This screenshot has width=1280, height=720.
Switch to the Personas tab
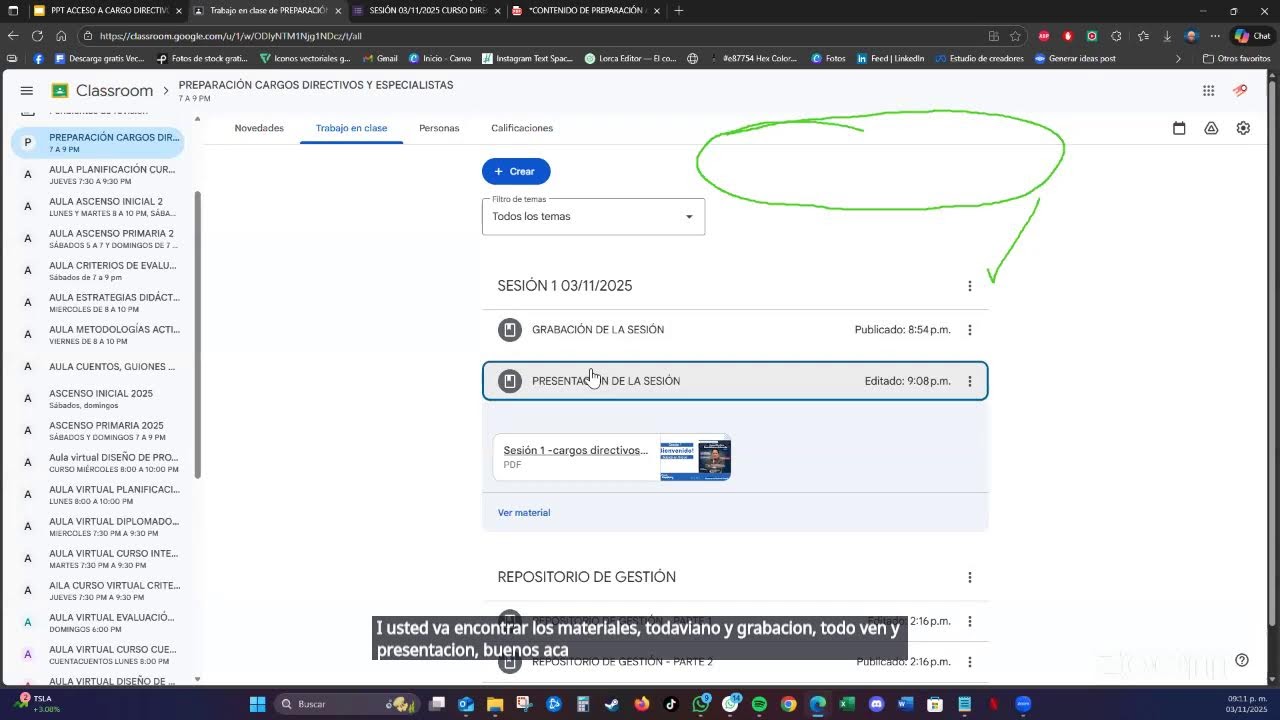439,128
